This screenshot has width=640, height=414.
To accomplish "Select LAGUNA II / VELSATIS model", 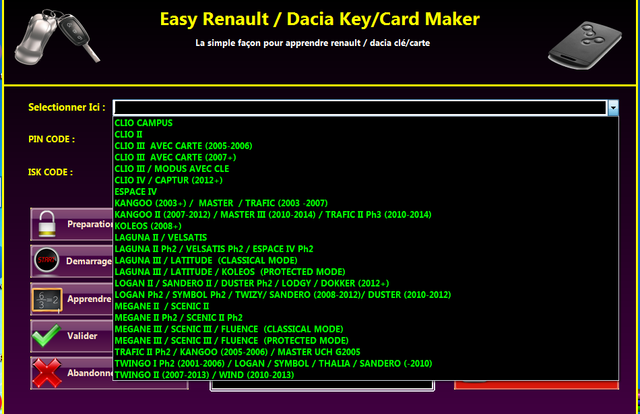I will (160, 237).
